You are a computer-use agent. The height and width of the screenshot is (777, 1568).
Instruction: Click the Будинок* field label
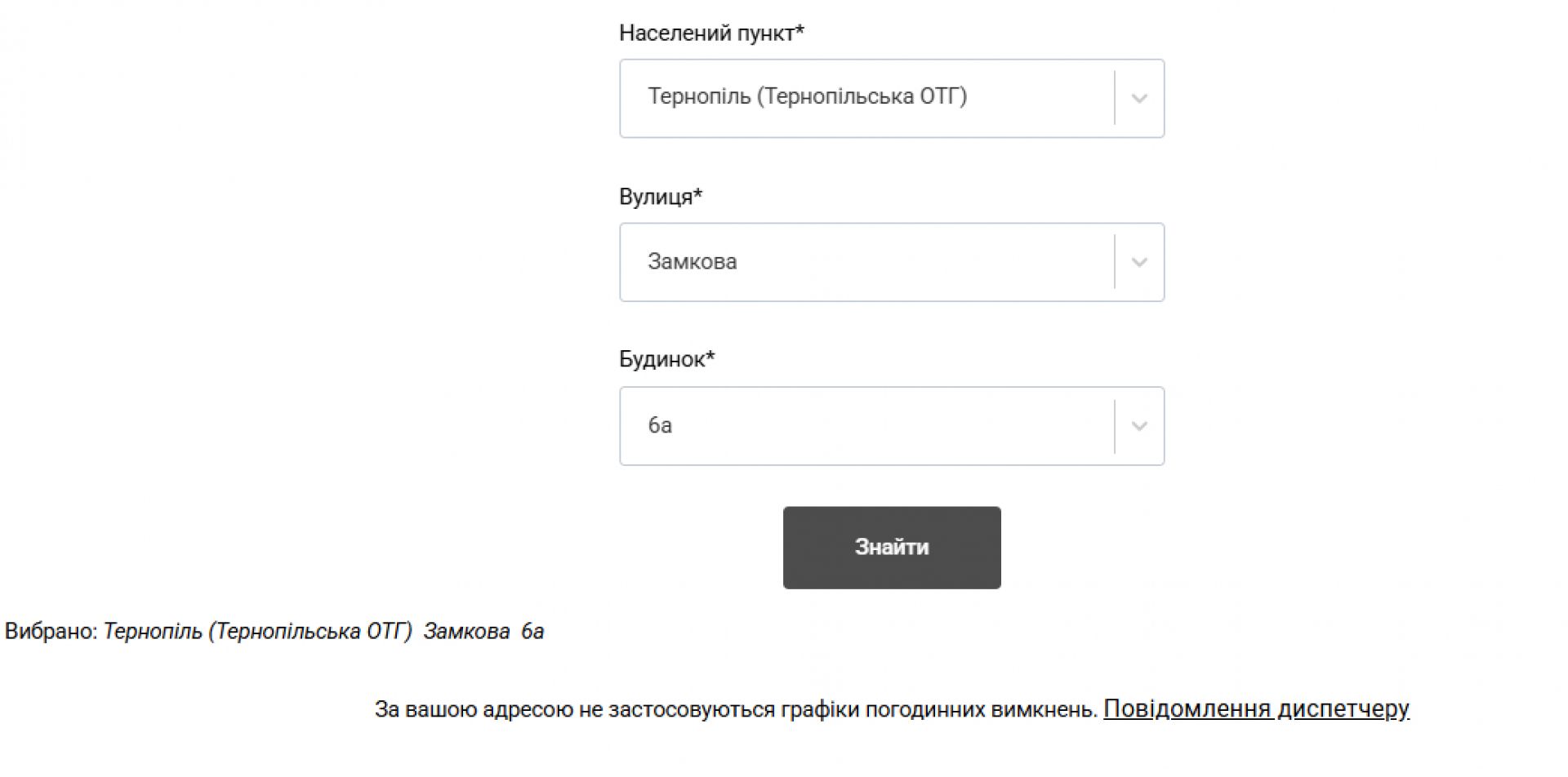point(666,359)
